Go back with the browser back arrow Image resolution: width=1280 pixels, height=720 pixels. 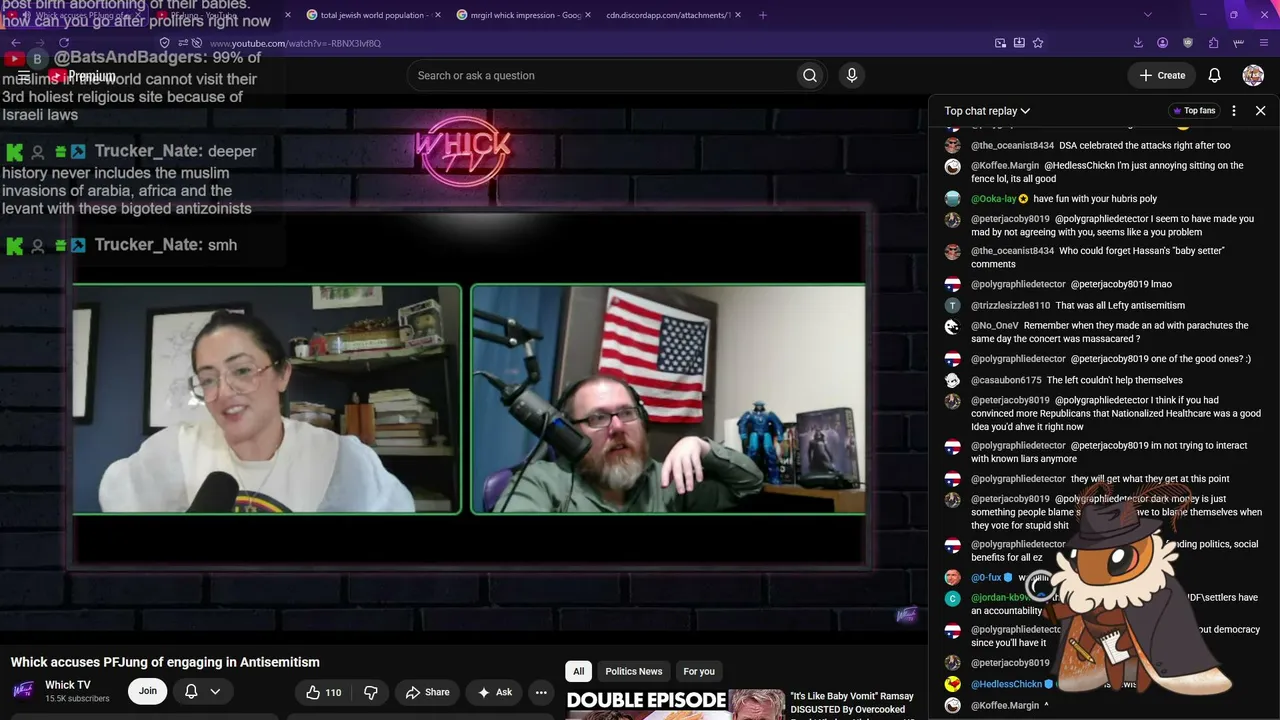(15, 43)
